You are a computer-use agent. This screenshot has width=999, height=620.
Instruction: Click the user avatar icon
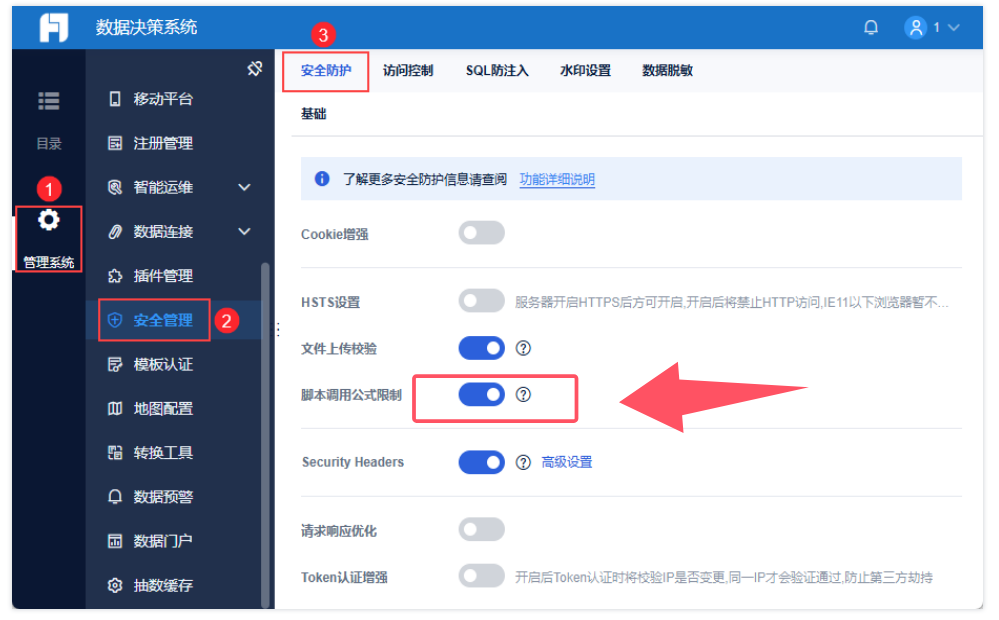(915, 27)
